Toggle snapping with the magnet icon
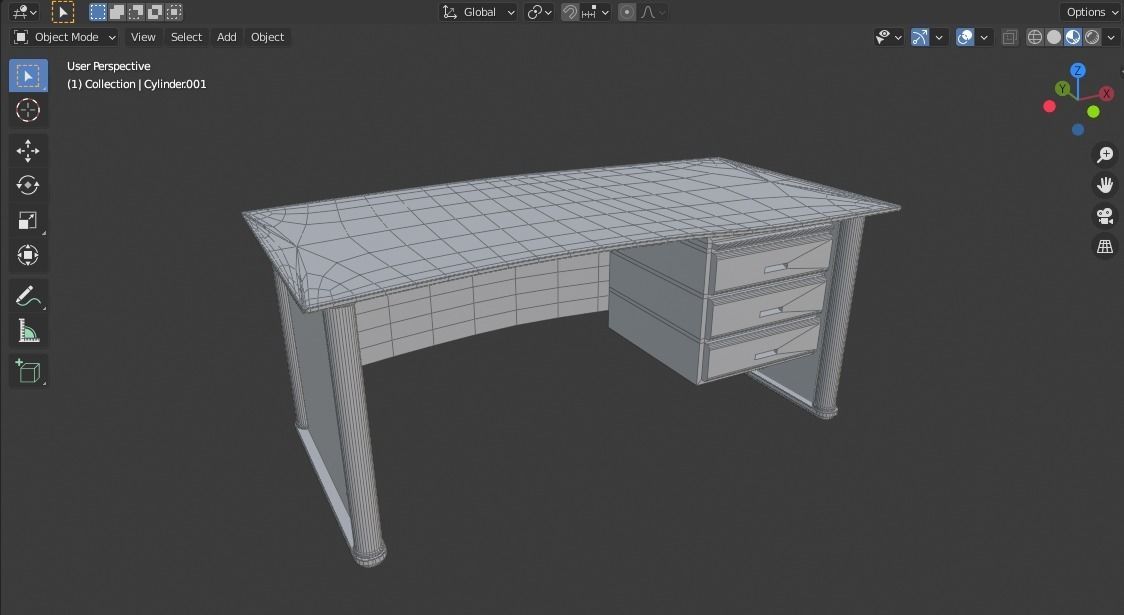The height and width of the screenshot is (615, 1124). 568,12
